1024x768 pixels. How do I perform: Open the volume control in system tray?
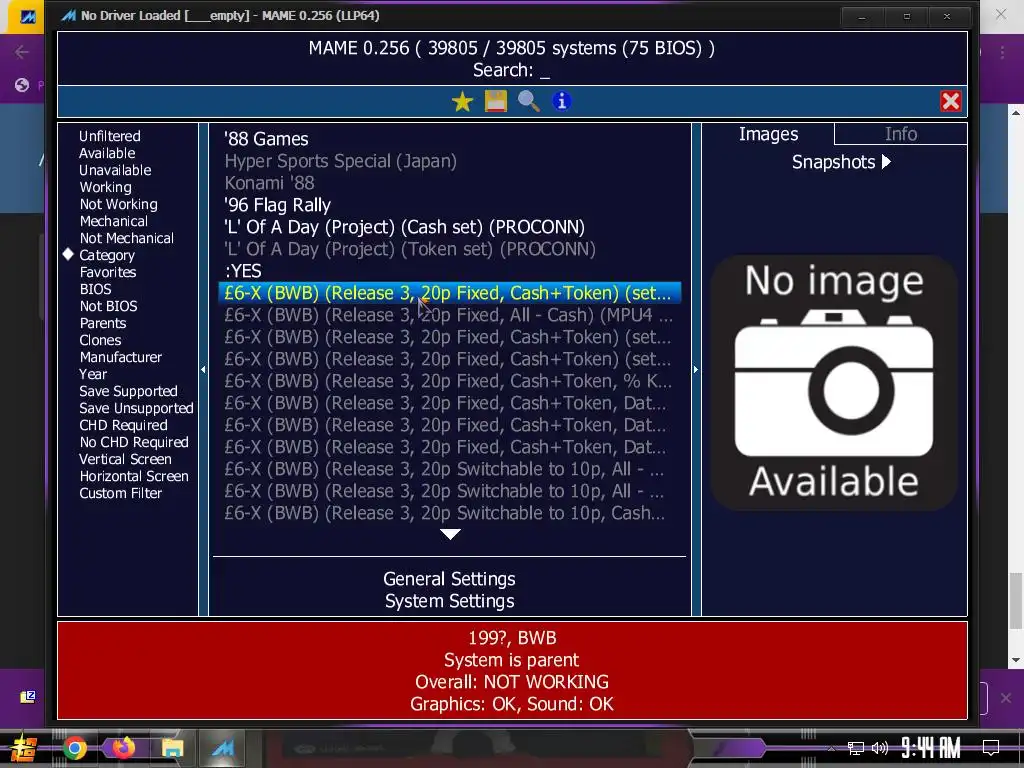coord(880,748)
